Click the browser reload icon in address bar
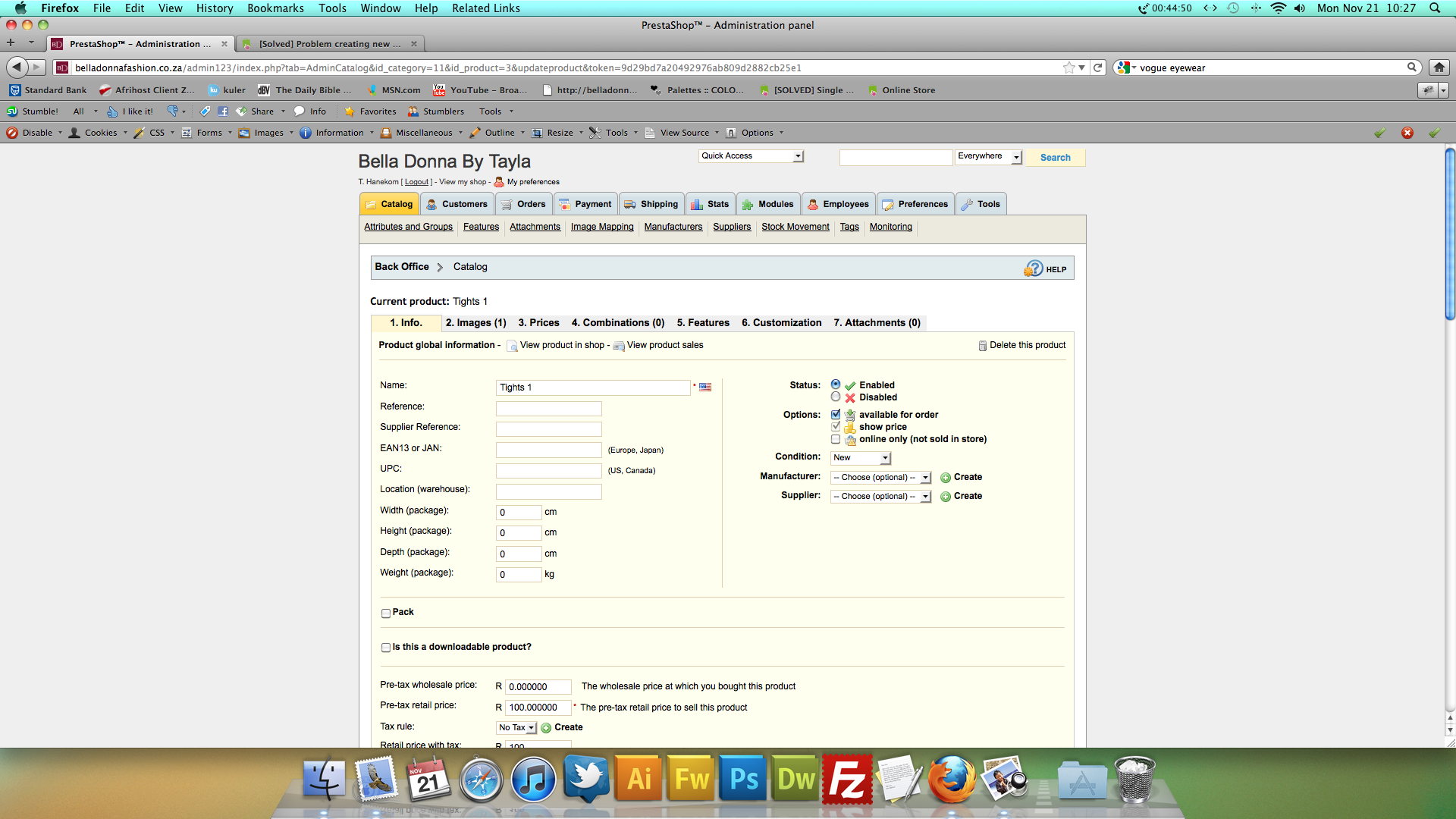 [x=1097, y=67]
